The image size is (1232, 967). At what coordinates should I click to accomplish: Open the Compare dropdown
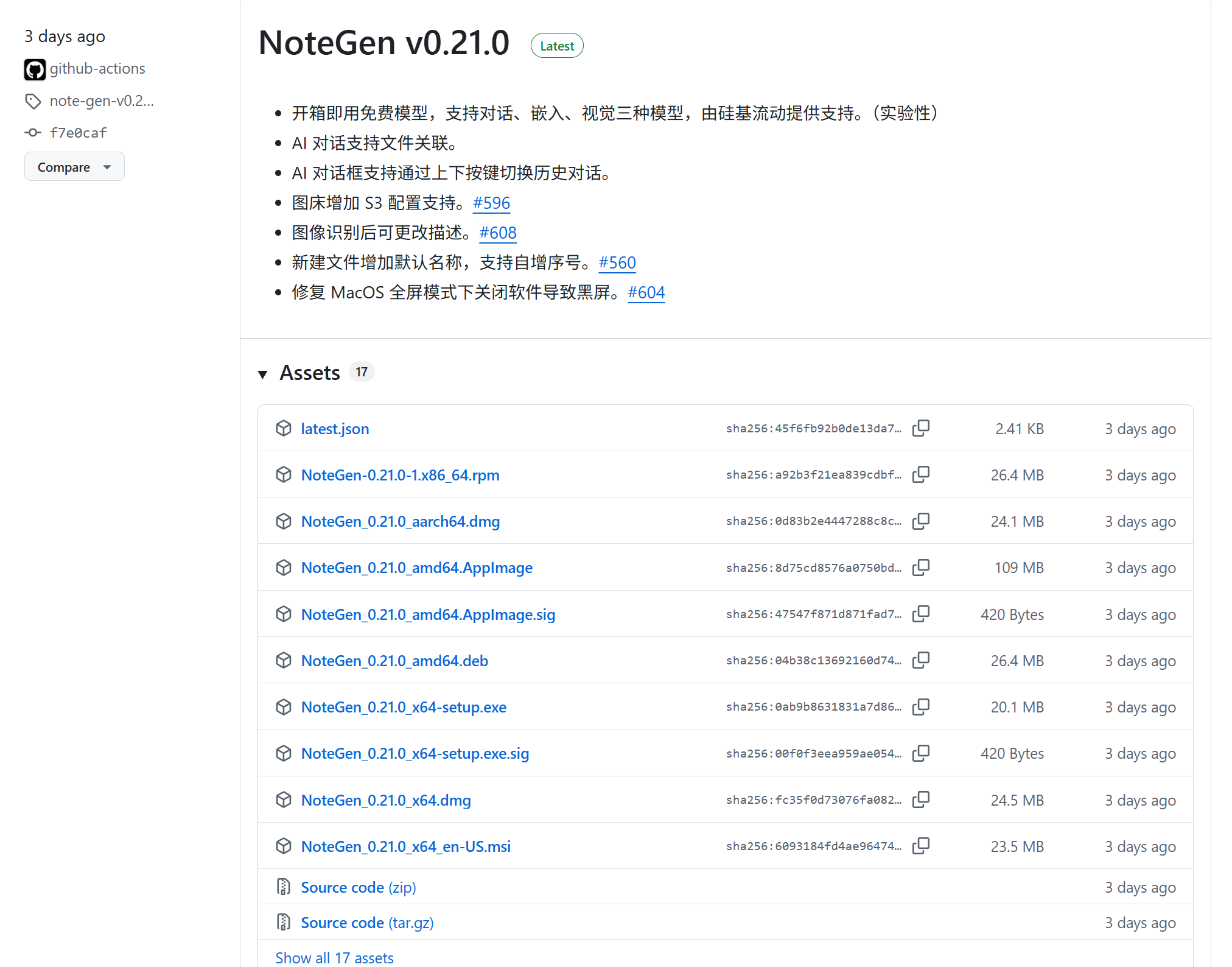tap(74, 167)
